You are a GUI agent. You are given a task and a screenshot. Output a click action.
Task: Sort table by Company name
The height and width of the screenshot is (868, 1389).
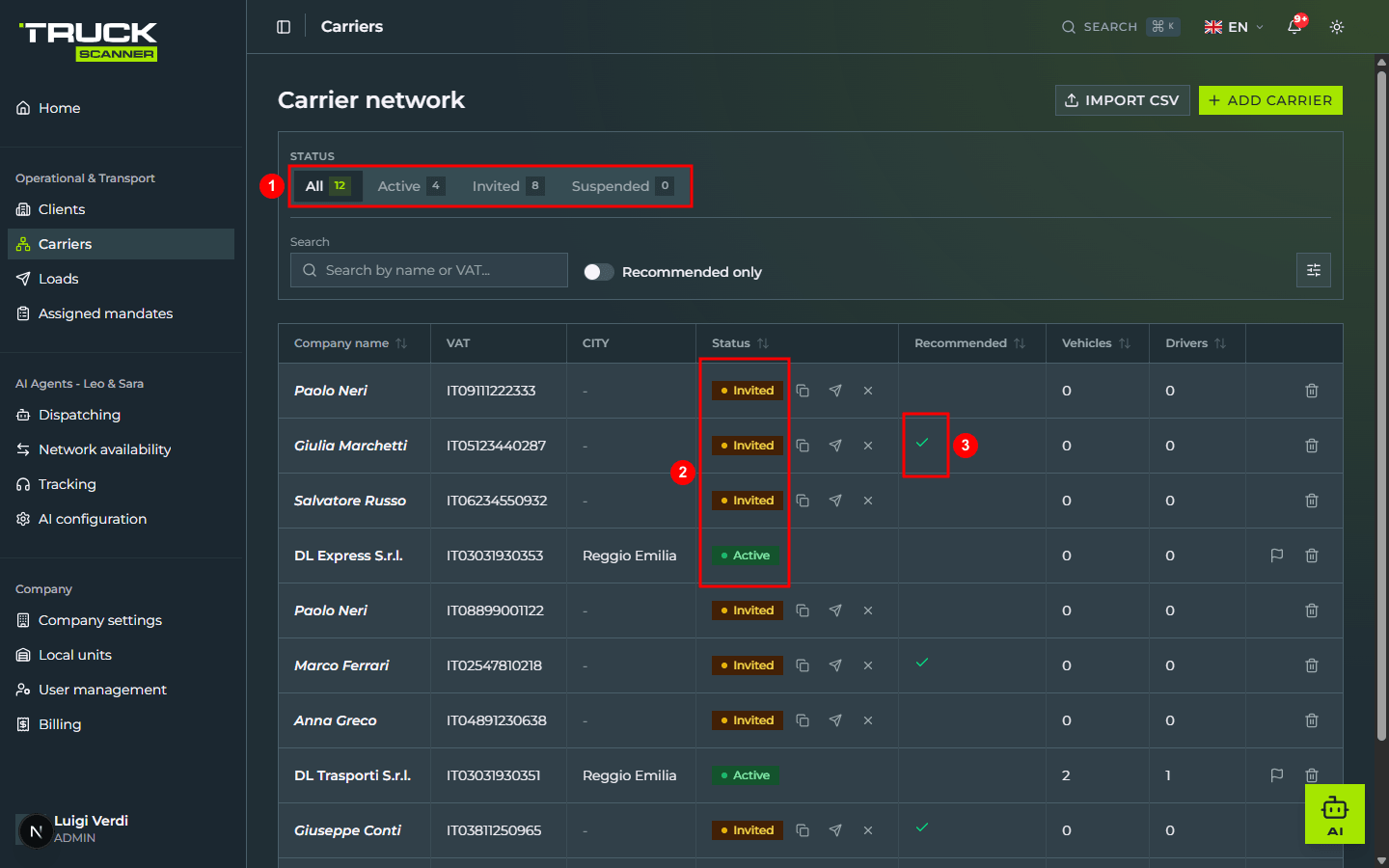coord(350,343)
